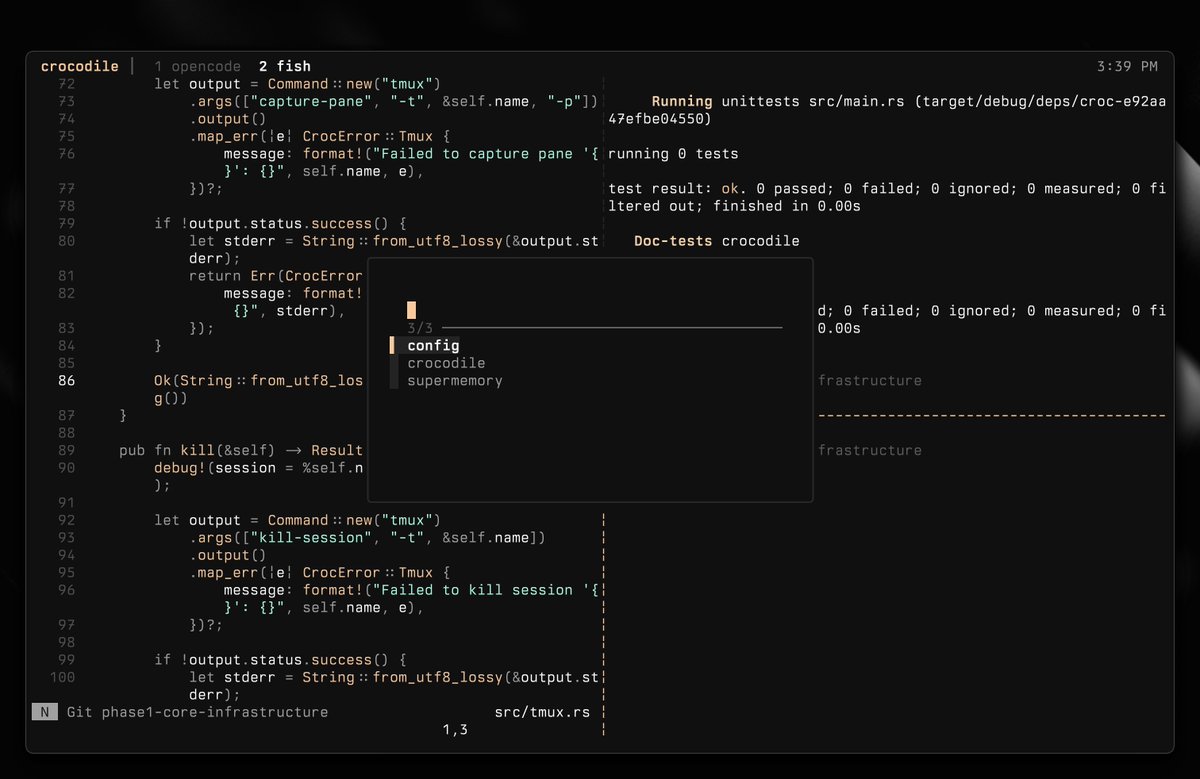Click the src/tmux.rs filename in statusline

click(x=543, y=711)
